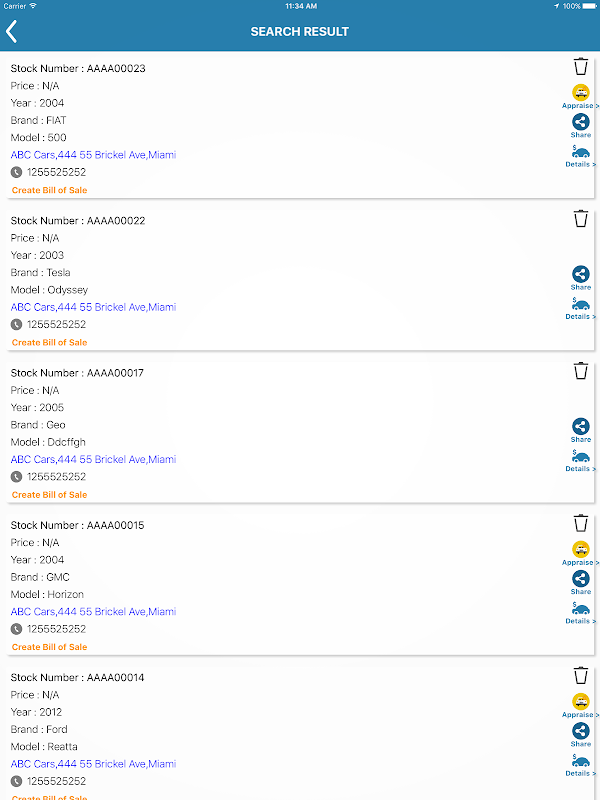Share the FIAT 500 listing

pyautogui.click(x=581, y=124)
